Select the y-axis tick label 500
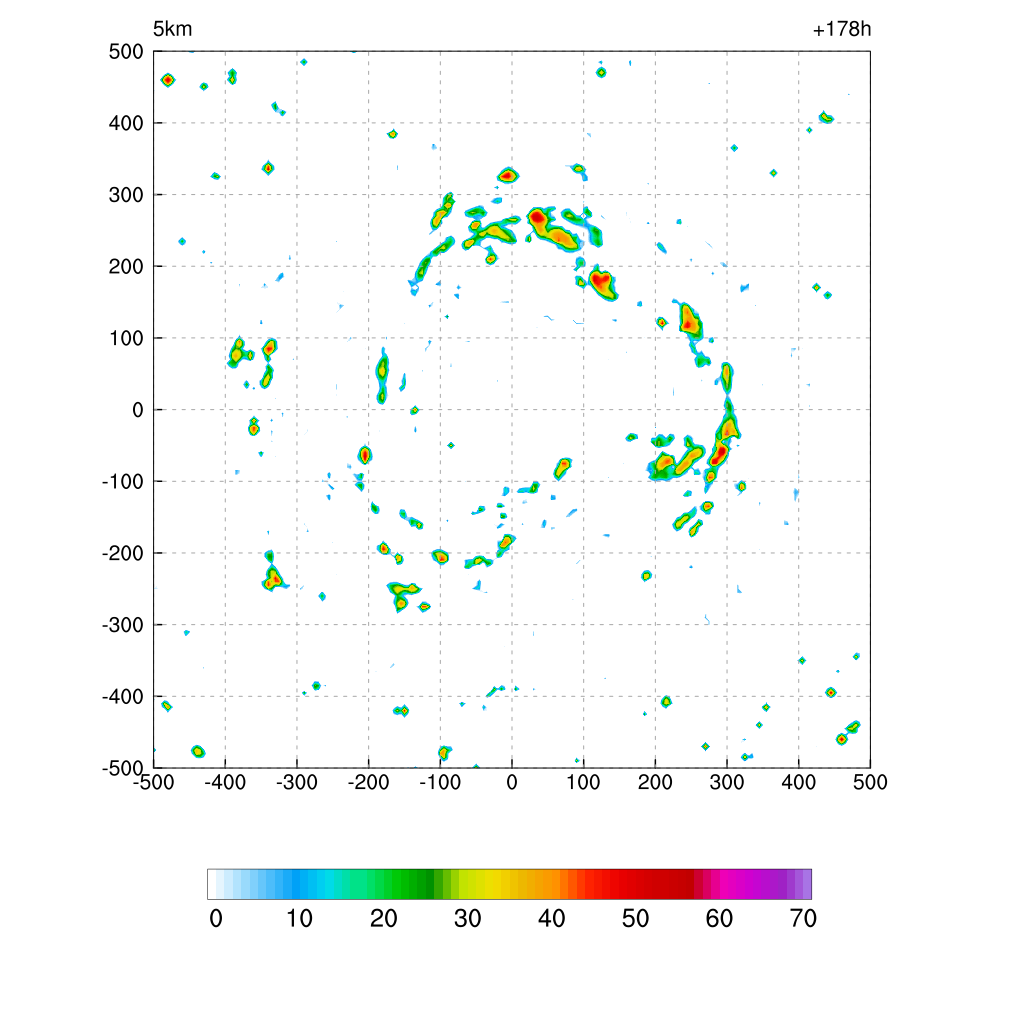1024x1024 pixels. [x=126, y=52]
